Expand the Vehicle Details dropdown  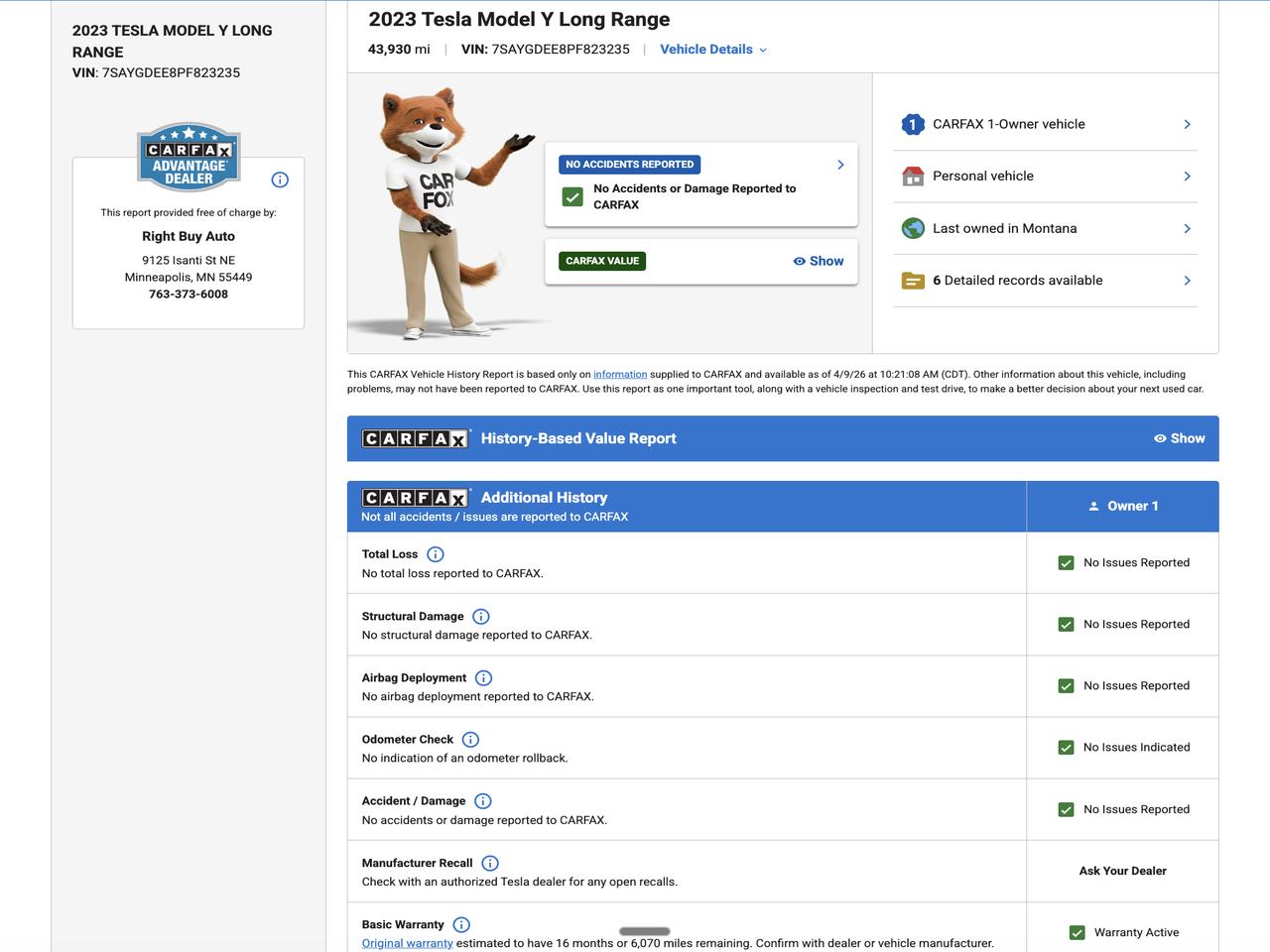click(x=712, y=50)
